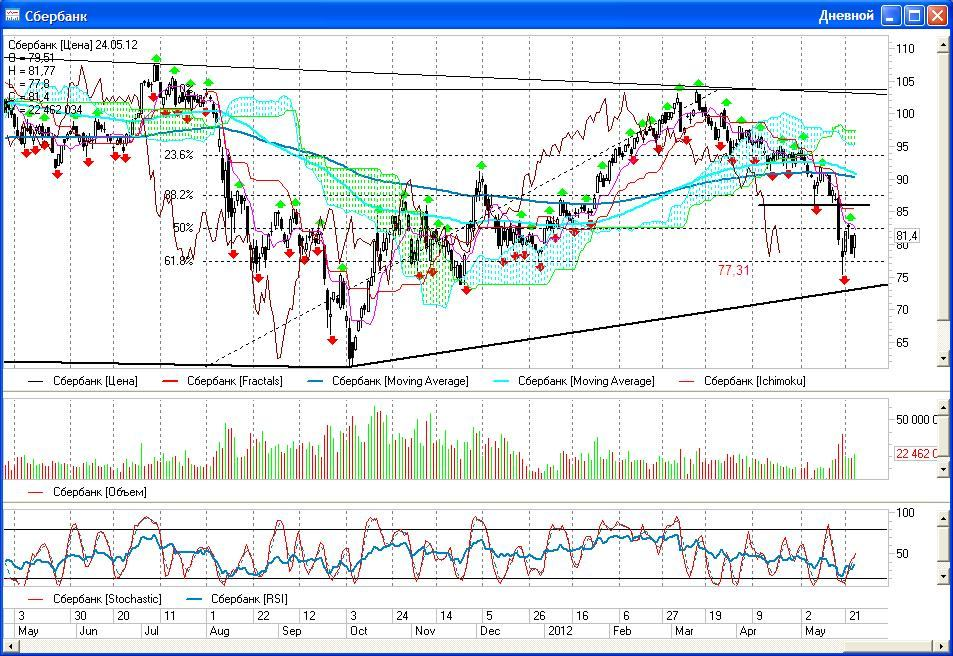
Task: Select the cyan Moving Average legend entry
Action: tap(574, 381)
